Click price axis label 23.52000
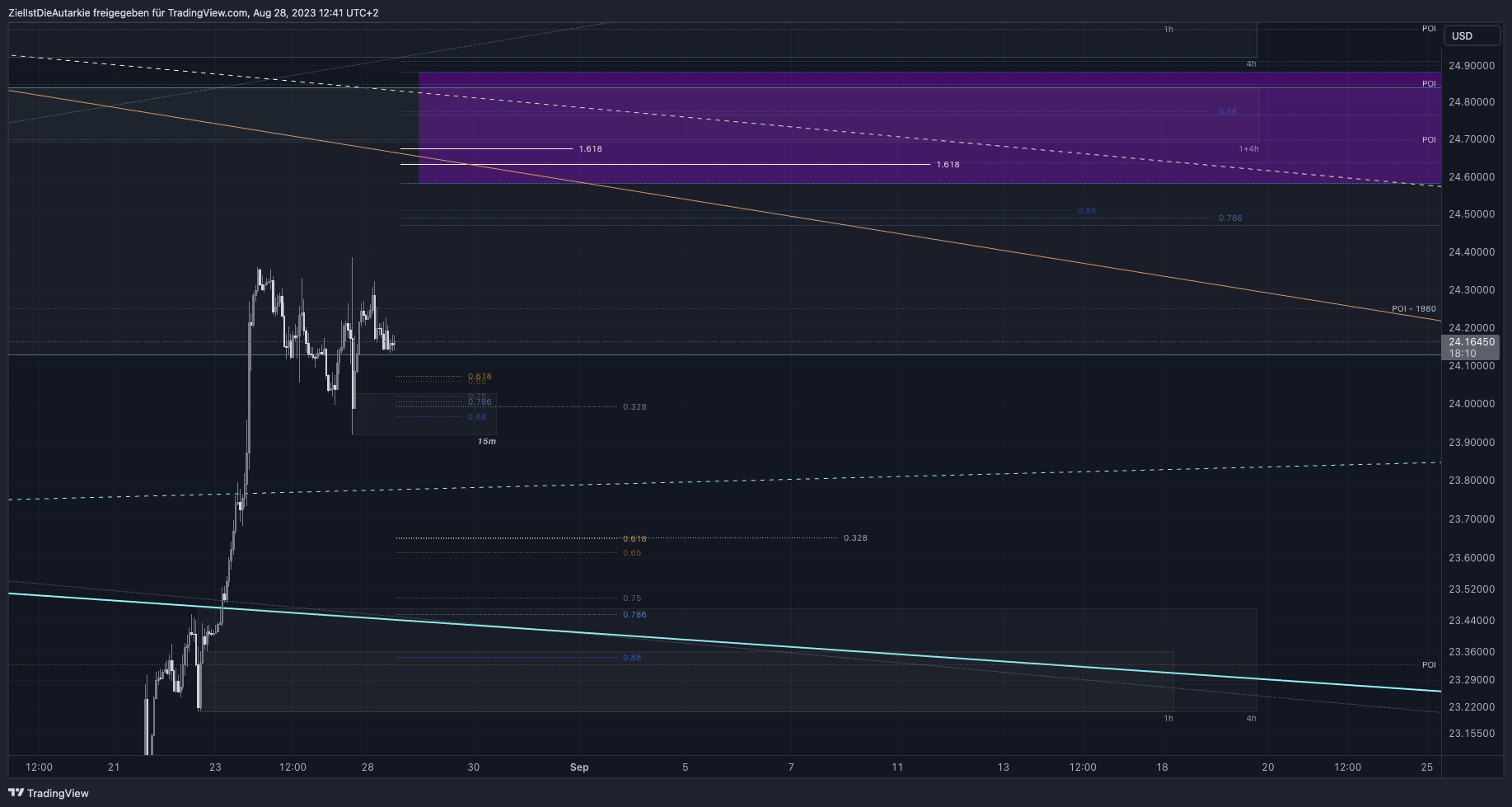 point(1471,589)
